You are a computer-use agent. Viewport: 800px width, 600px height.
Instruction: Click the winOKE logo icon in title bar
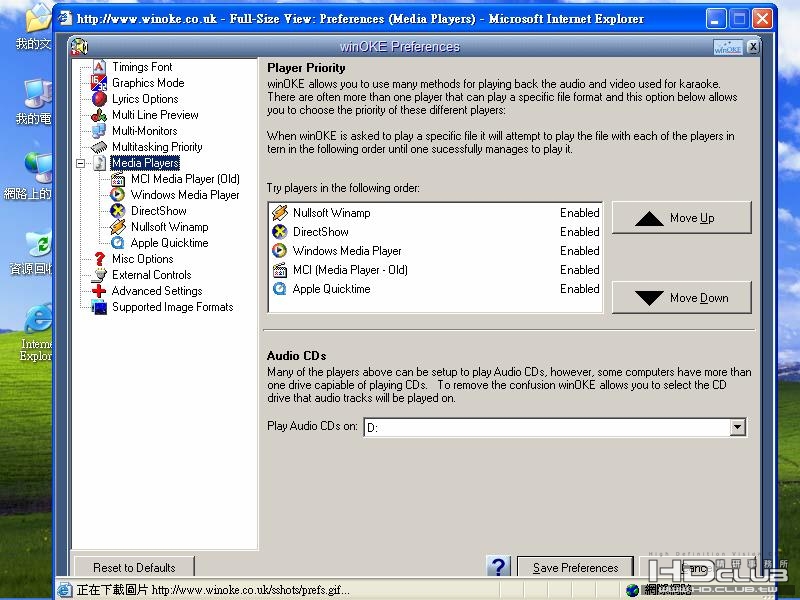79,46
